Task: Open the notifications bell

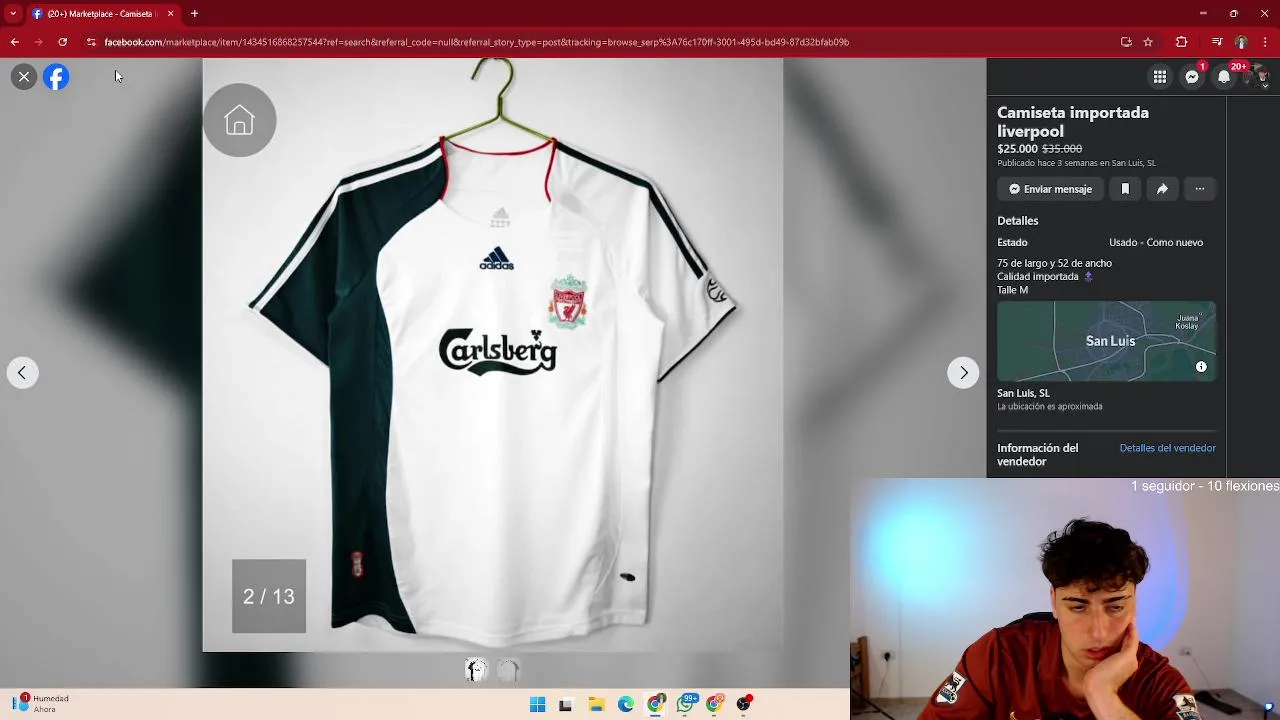Action: (x=1224, y=77)
